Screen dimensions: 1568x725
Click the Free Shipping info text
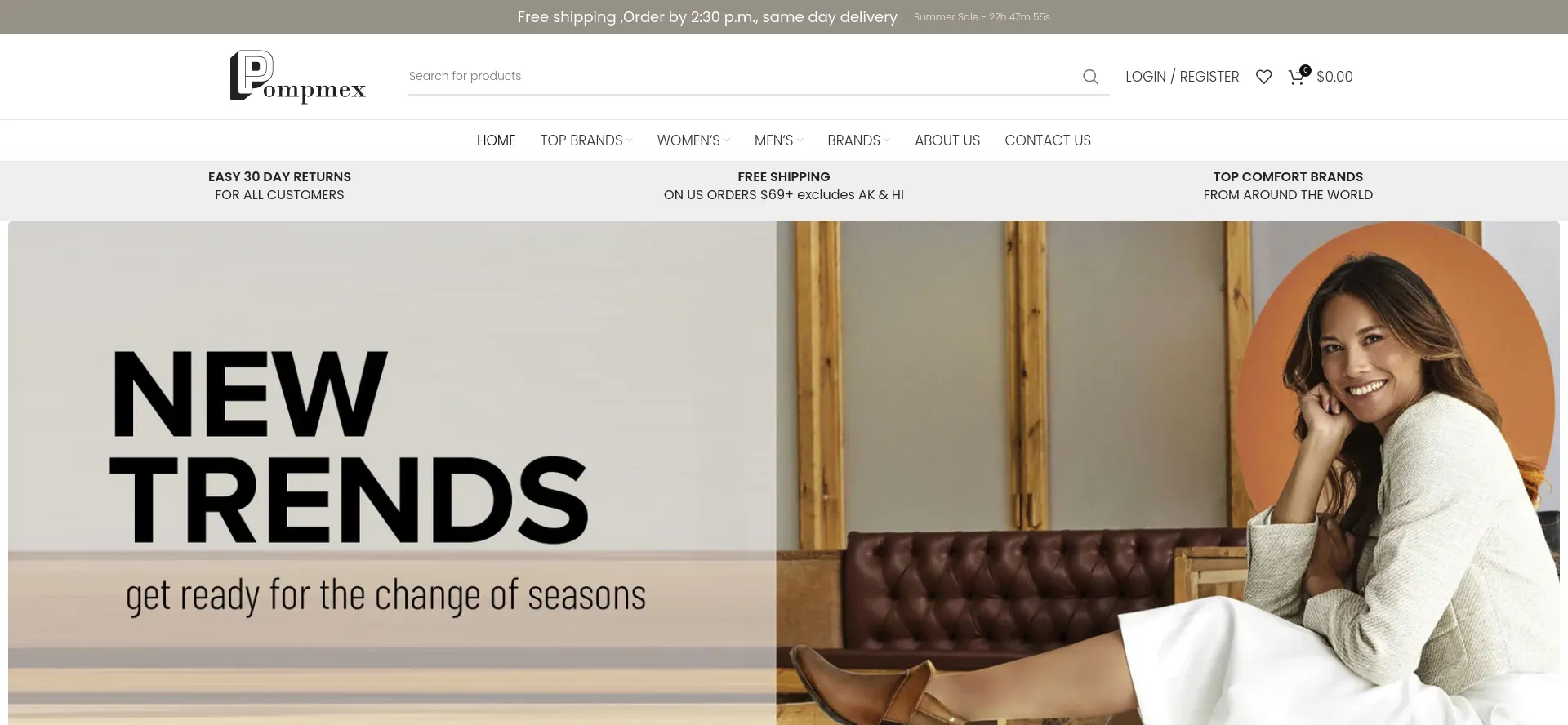(x=784, y=185)
